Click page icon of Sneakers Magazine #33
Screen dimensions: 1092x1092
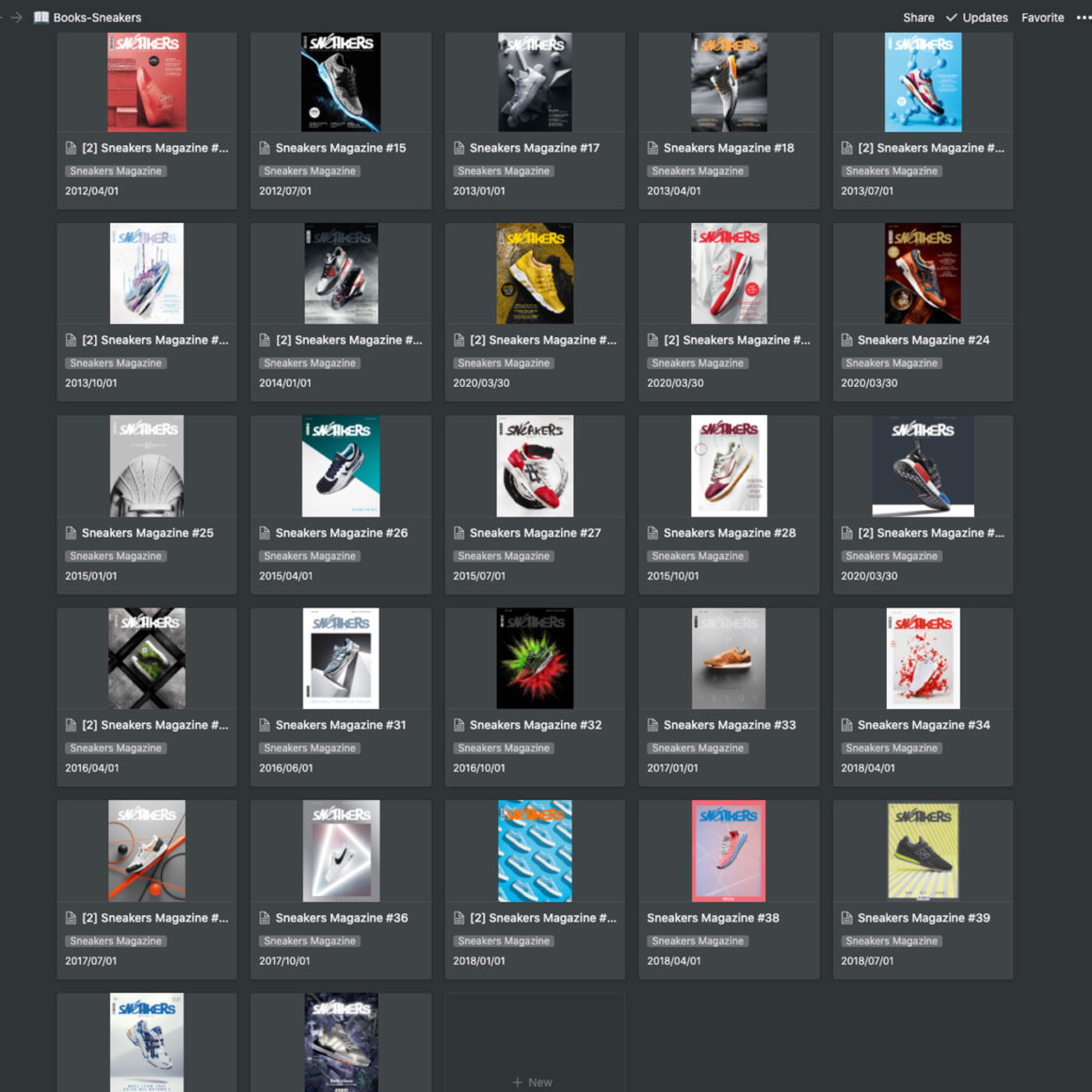pos(652,726)
